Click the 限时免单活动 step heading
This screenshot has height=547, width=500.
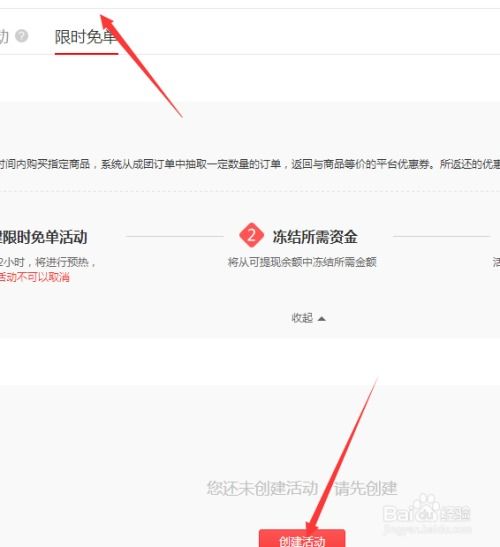(x=44, y=237)
